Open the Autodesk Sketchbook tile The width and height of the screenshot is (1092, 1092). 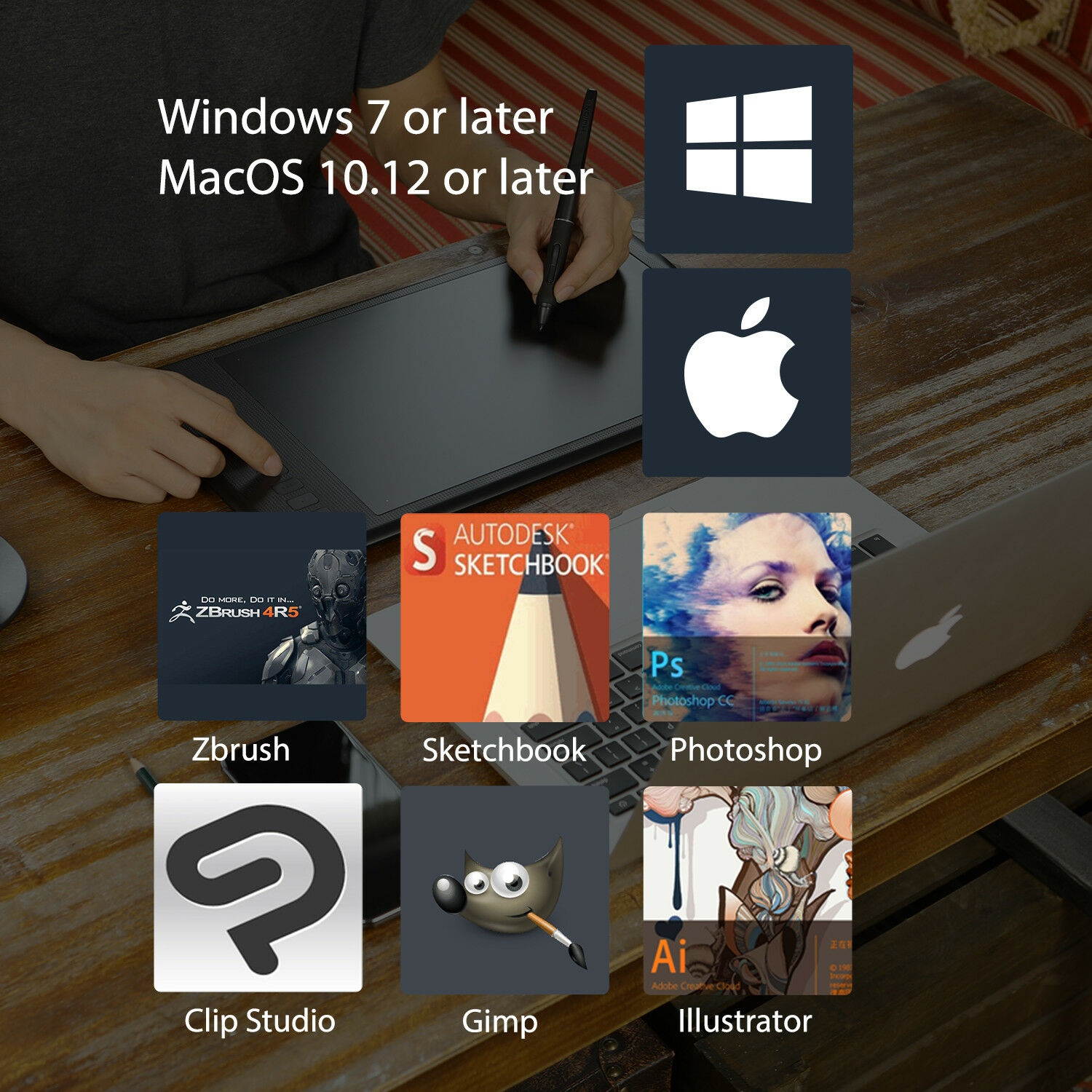[x=505, y=617]
